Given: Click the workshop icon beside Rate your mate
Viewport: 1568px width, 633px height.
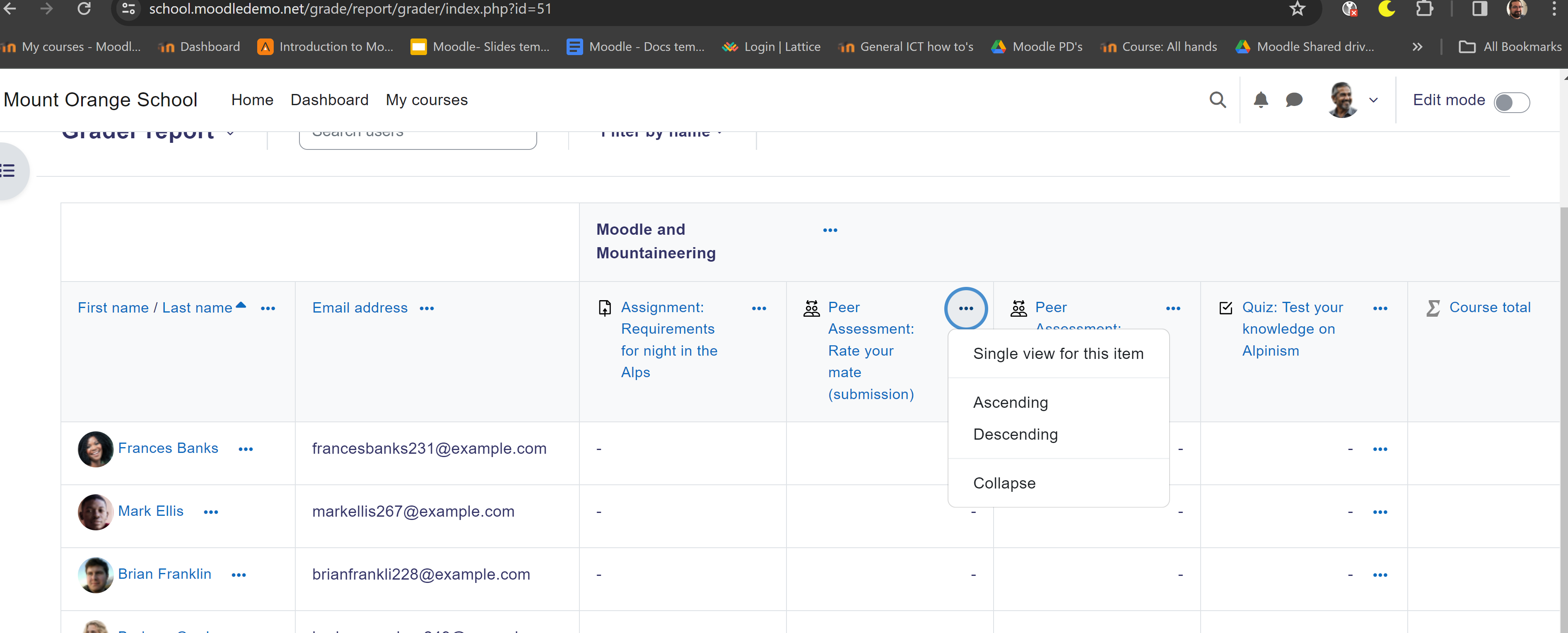Looking at the screenshot, I should pos(811,308).
